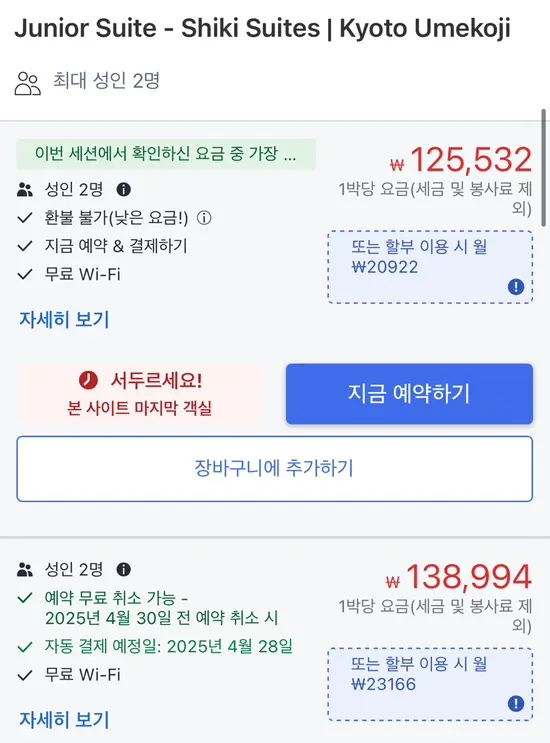
Task: Click the 지금 예약하기 booking button
Action: [409, 394]
